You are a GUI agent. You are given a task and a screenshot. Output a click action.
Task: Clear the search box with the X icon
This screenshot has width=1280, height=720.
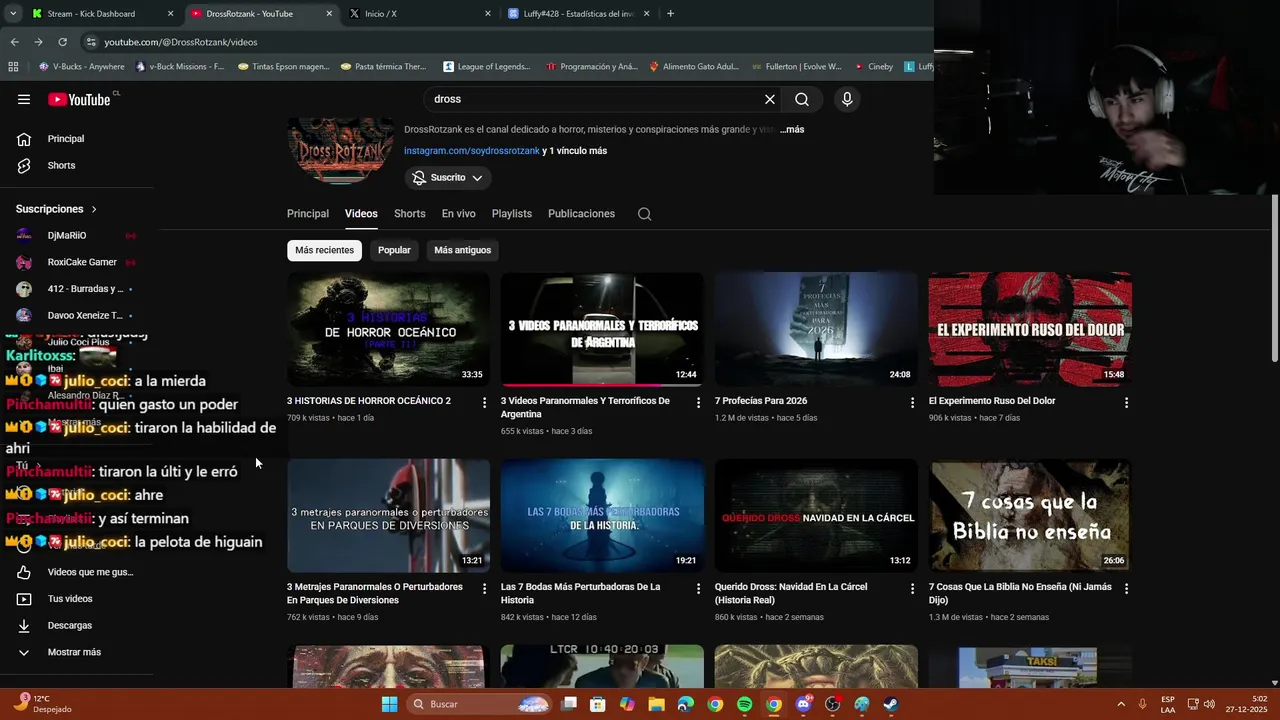point(770,99)
